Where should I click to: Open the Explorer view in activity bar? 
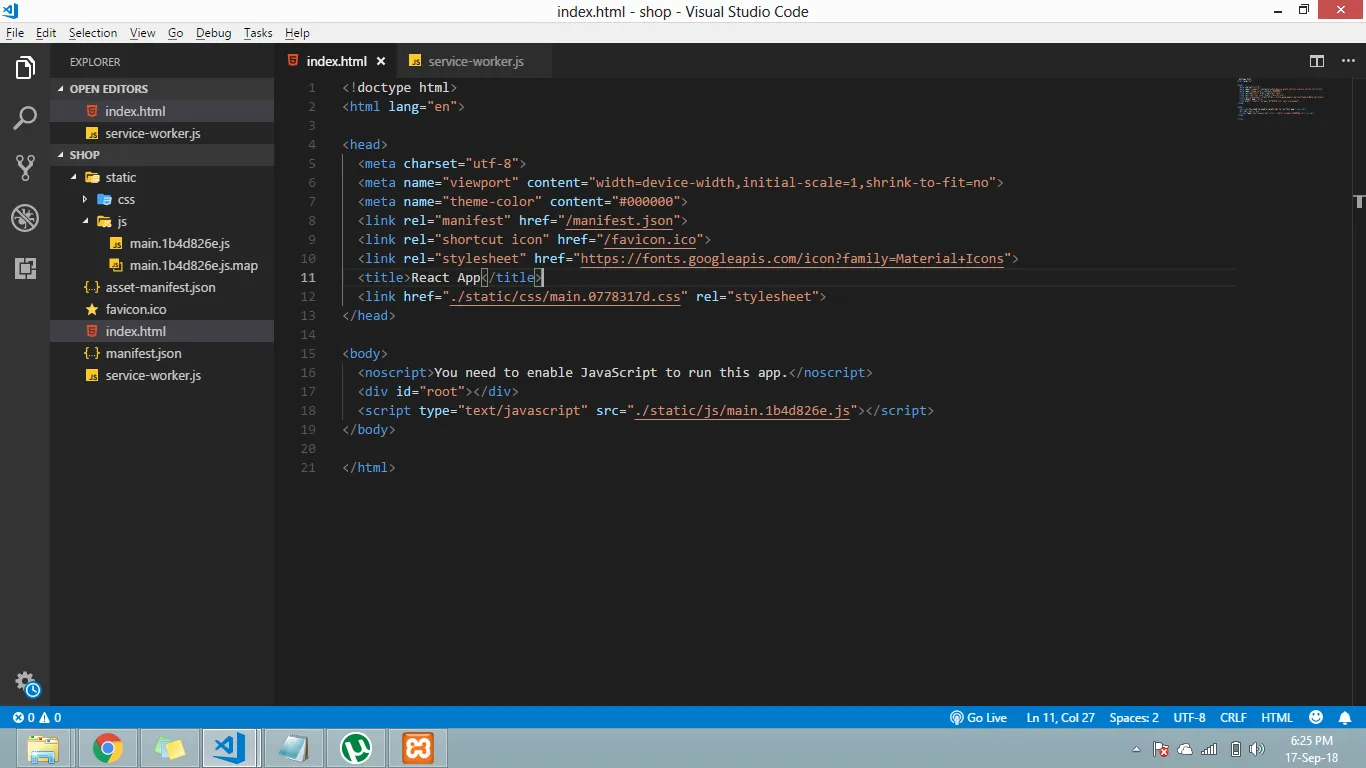tap(25, 68)
